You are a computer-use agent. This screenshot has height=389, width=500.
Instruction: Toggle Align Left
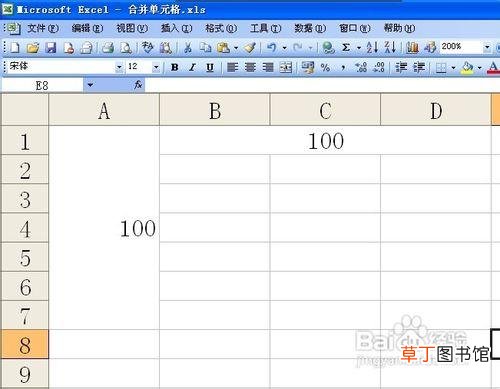232,67
